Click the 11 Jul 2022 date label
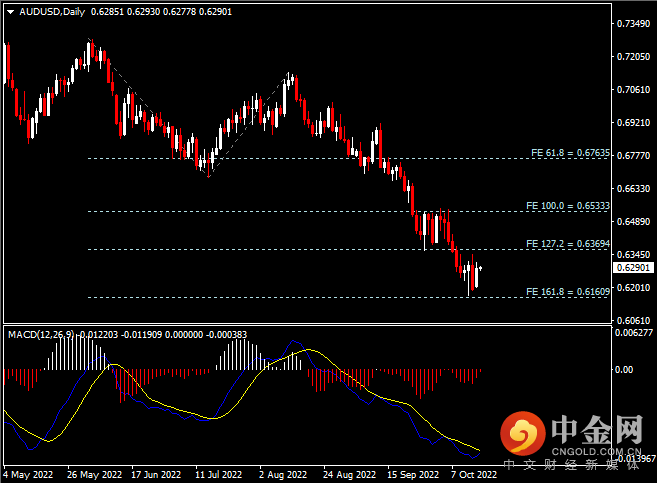The width and height of the screenshot is (657, 483). (218, 475)
